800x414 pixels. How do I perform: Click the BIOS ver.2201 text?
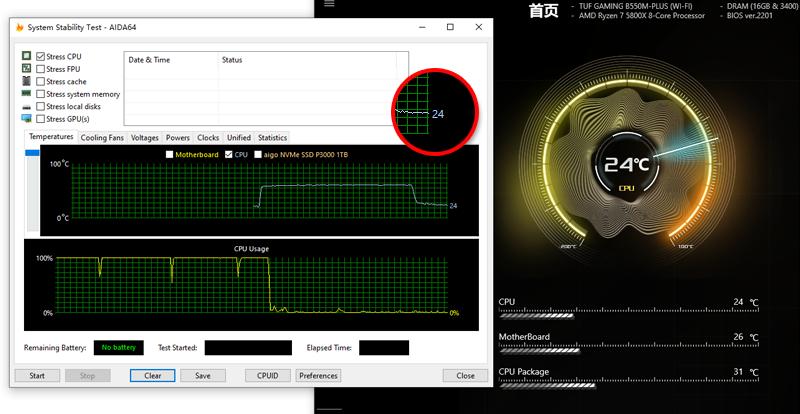(x=750, y=16)
